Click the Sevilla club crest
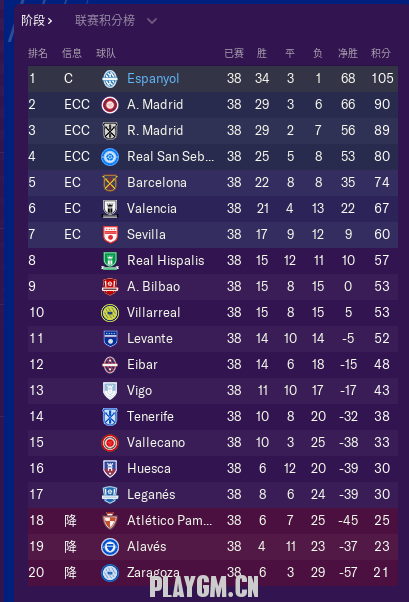409x602 pixels. click(110, 235)
